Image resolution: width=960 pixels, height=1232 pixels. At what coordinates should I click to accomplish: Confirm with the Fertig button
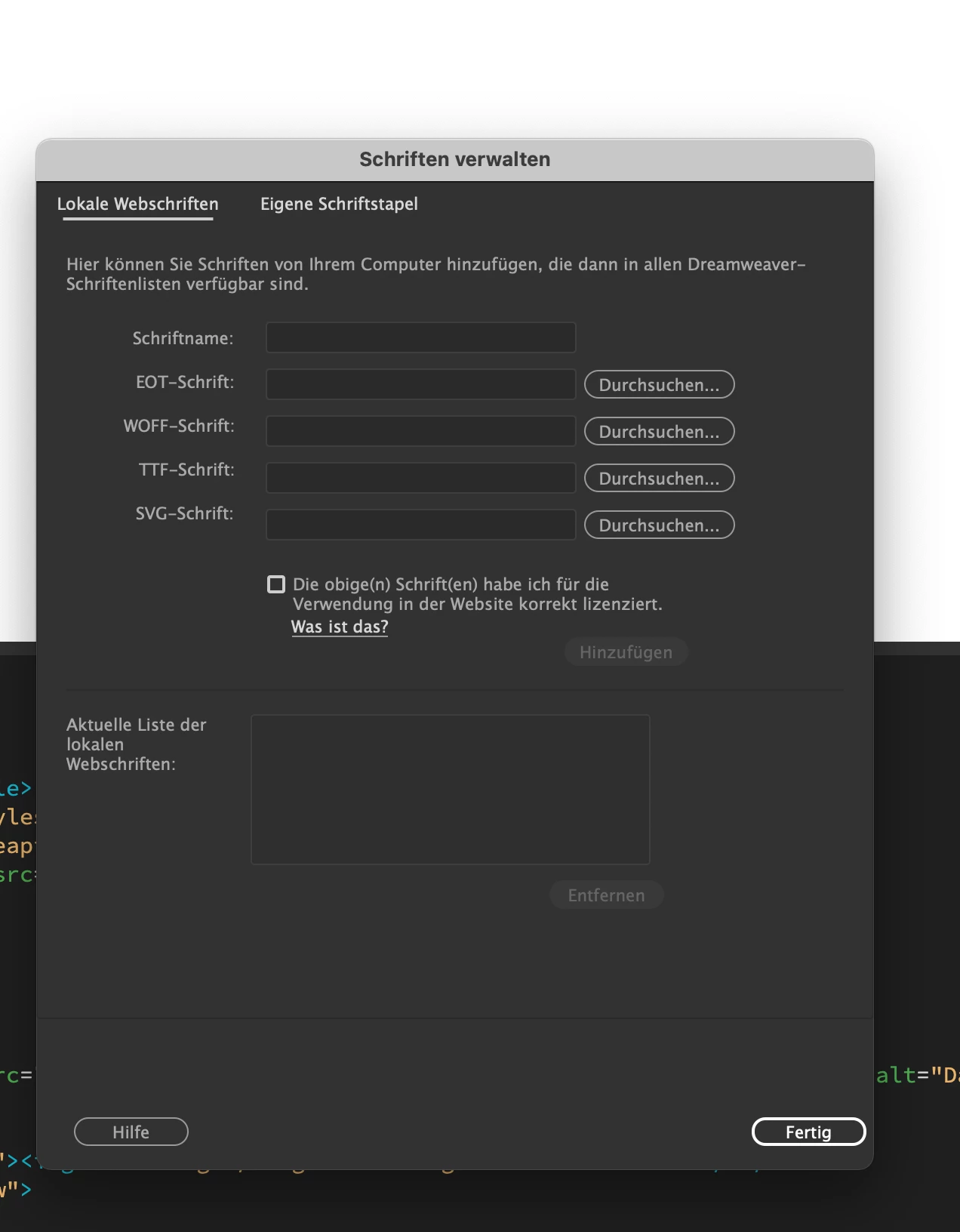pos(808,1132)
